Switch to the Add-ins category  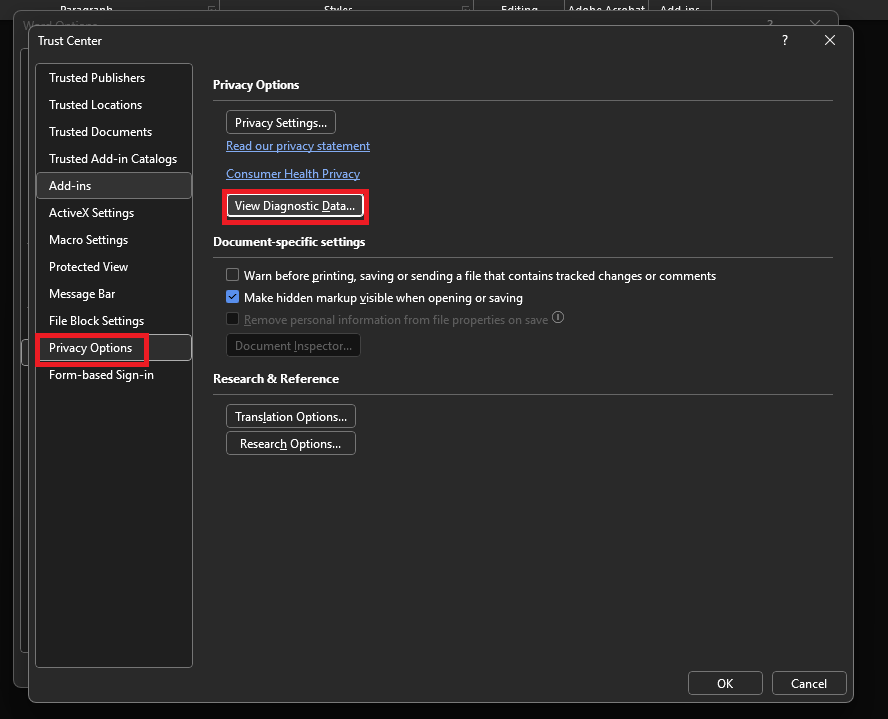pos(70,186)
